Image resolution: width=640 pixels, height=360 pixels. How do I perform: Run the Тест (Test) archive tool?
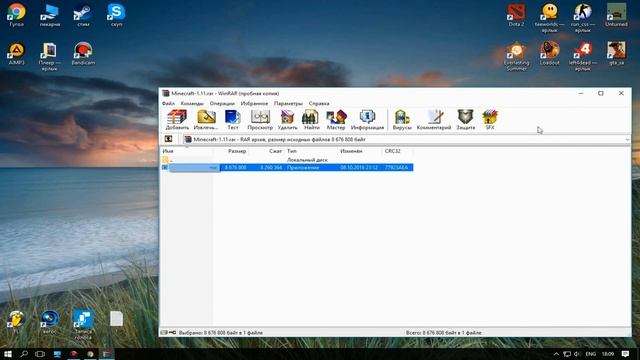[233, 120]
